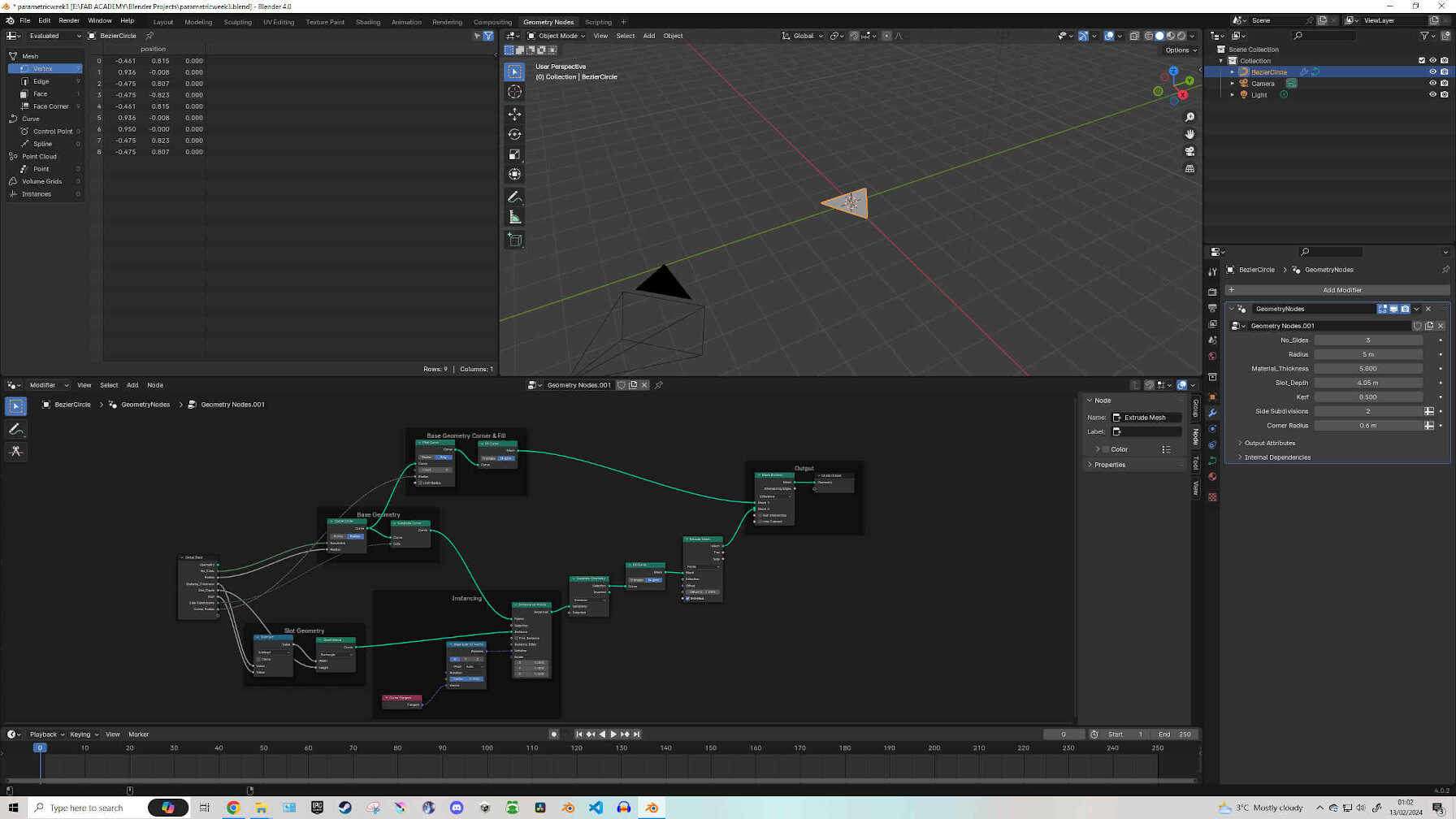Select the Annotate tool in viewport
Screen dimensions: 1456x819
[514, 197]
